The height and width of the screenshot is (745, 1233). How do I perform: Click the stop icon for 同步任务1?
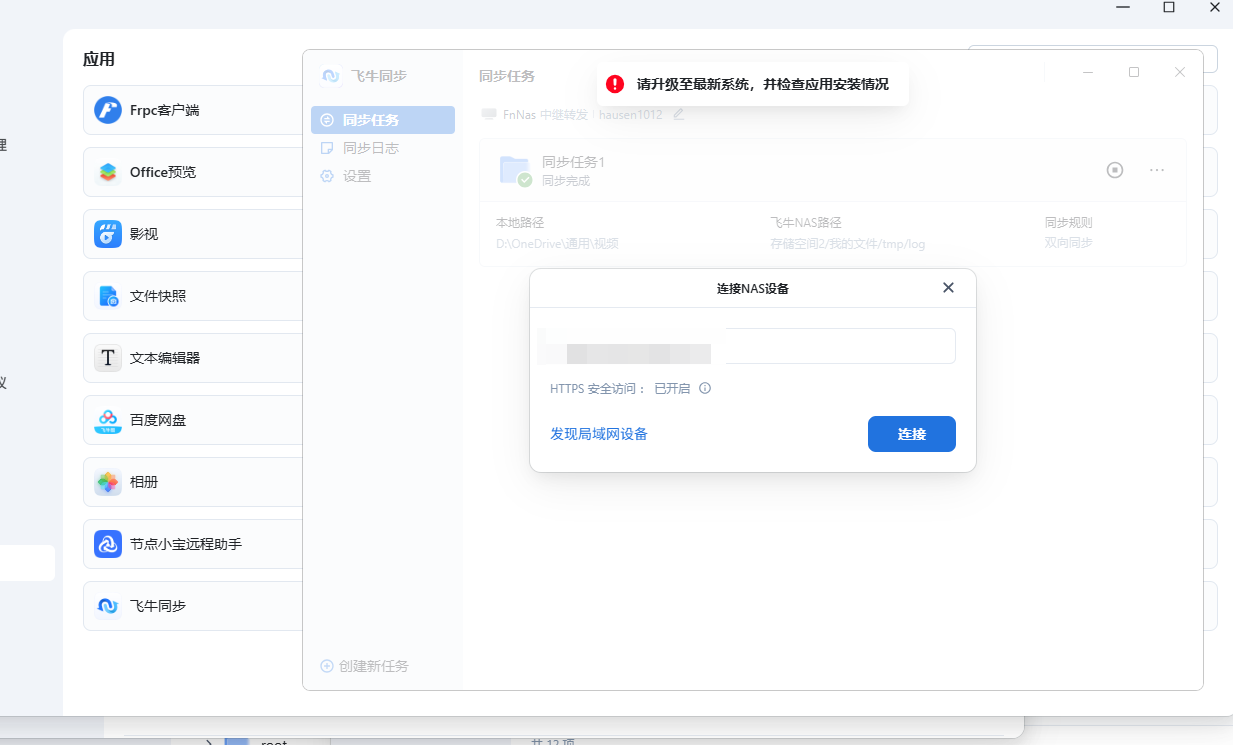pyautogui.click(x=1115, y=170)
